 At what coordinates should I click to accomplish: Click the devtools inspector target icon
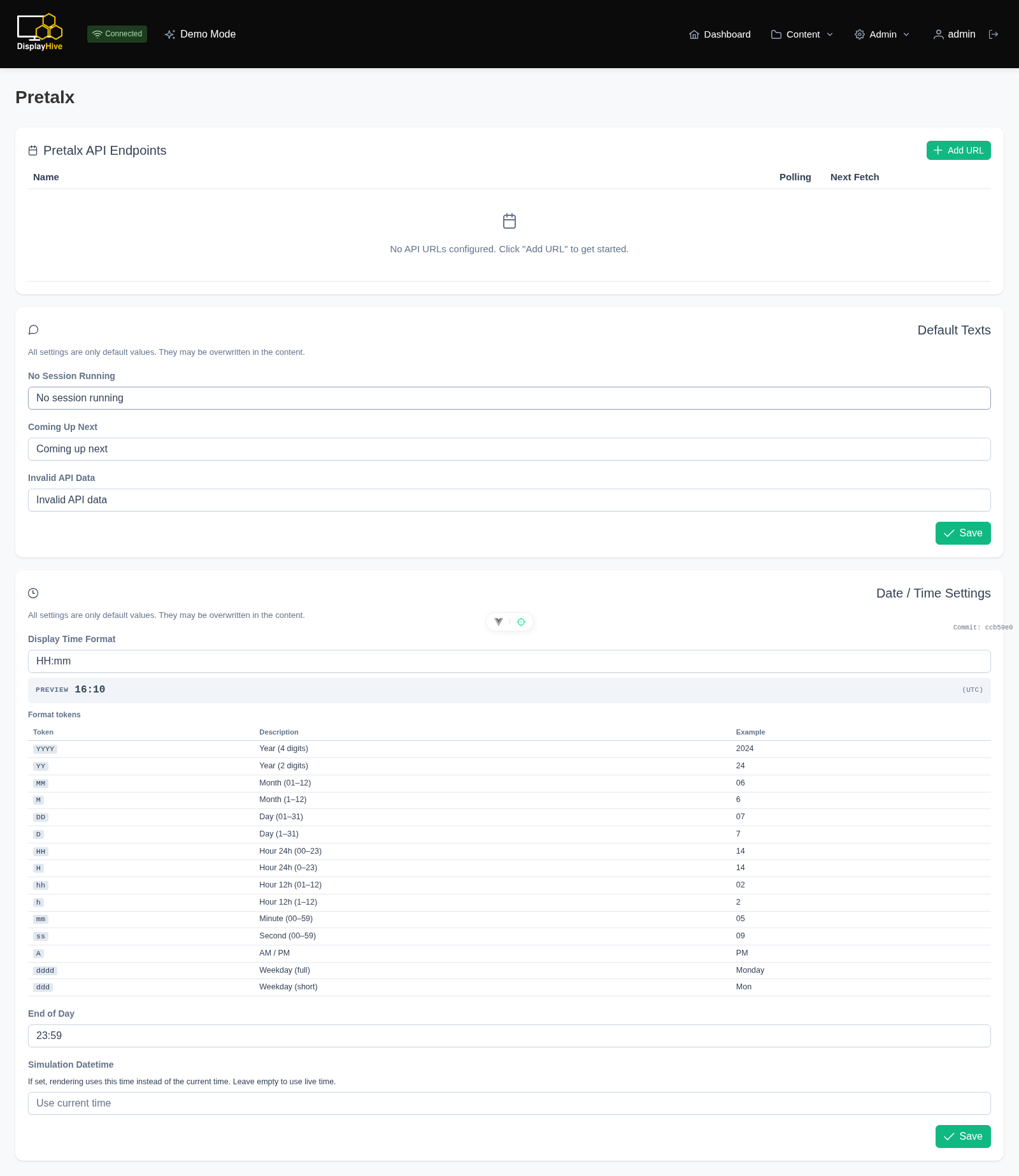[521, 622]
